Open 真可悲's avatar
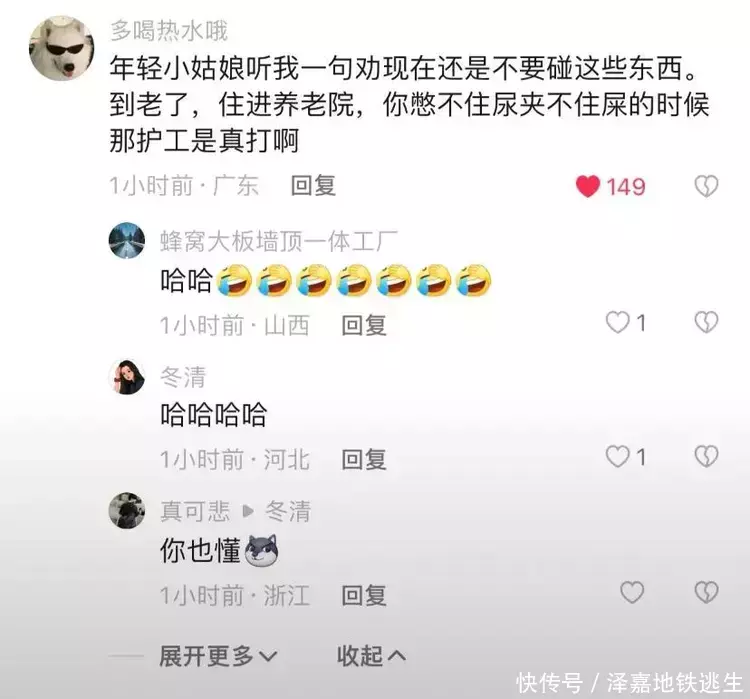 [127, 510]
